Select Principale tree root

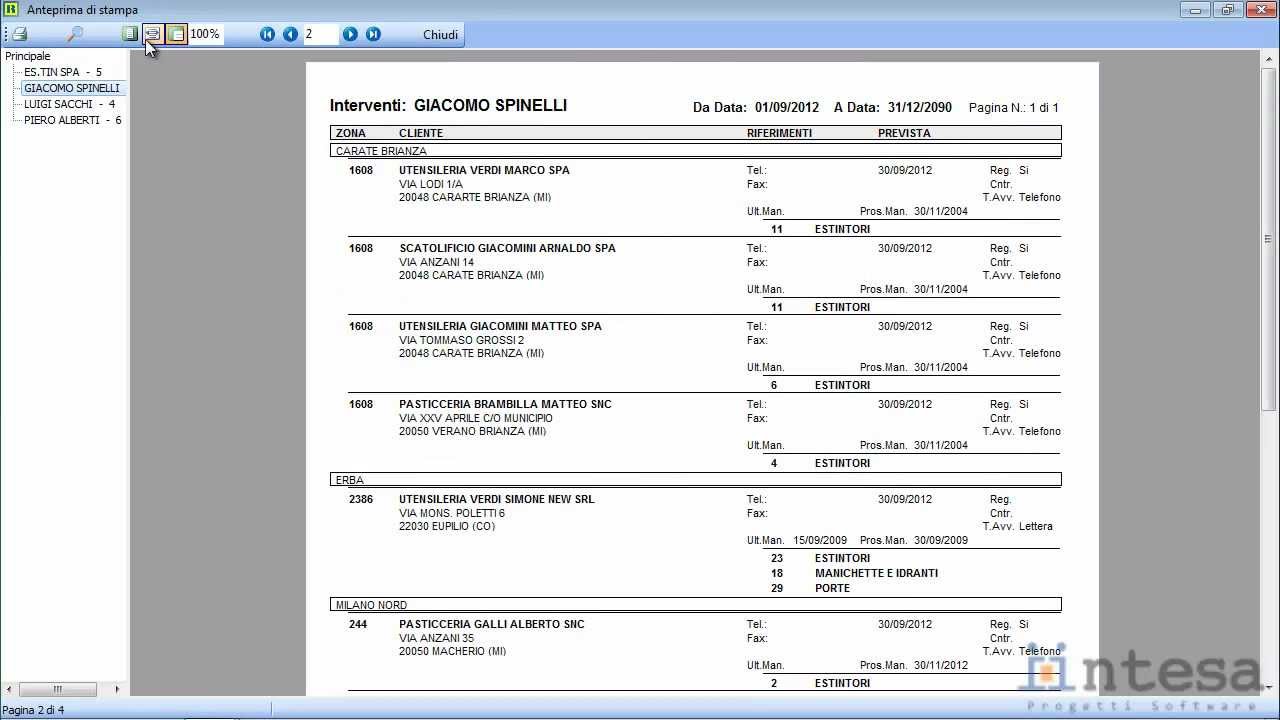click(28, 56)
